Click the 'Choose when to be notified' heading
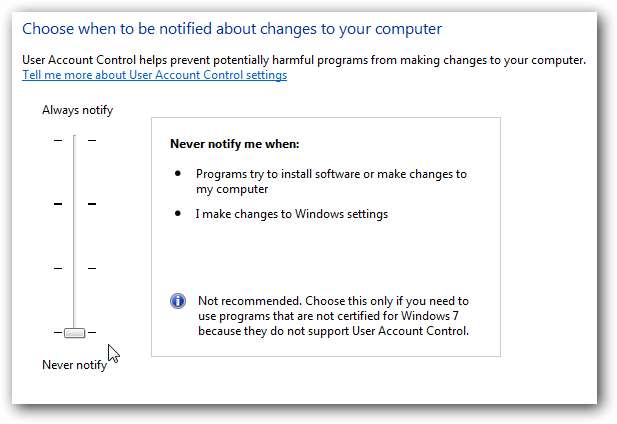 coord(232,29)
